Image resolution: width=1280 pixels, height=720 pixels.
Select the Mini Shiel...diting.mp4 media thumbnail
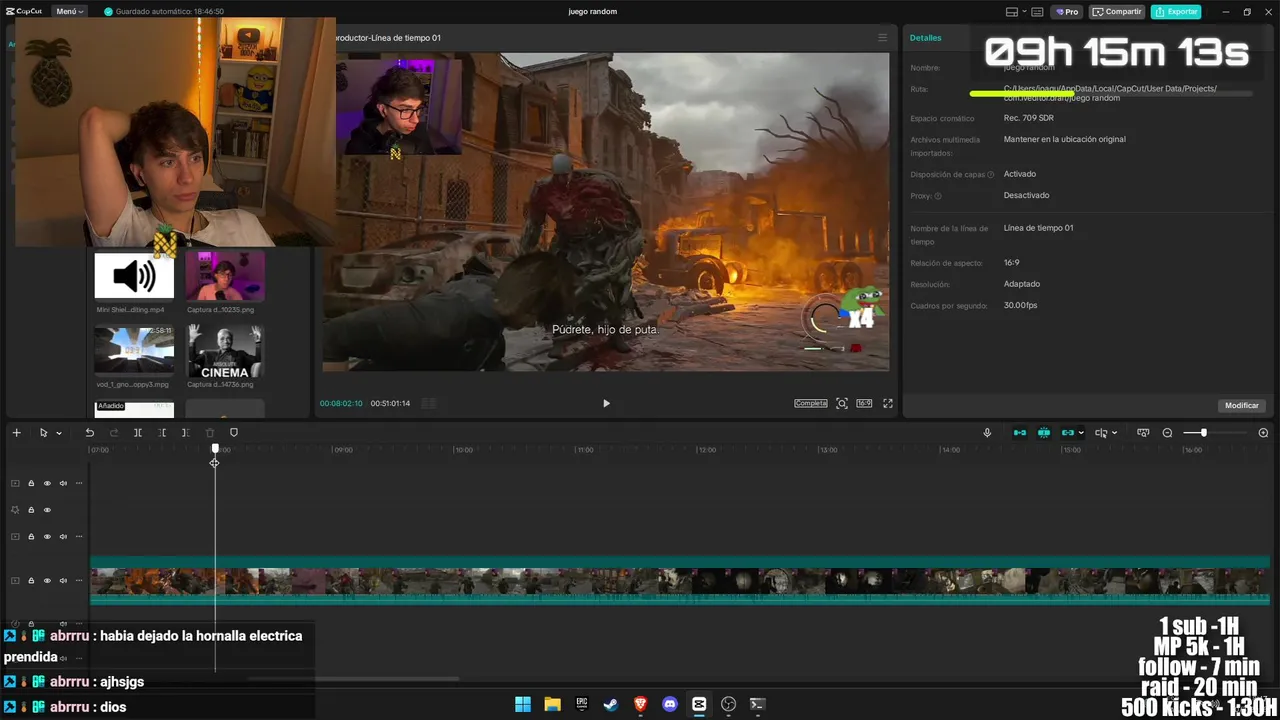tap(134, 276)
